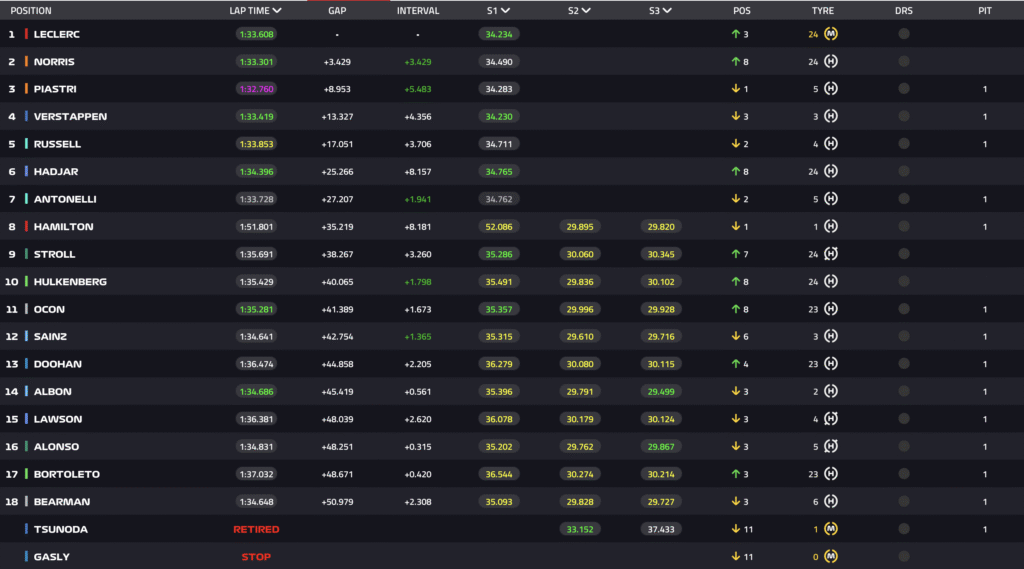Click Sainz's yellow positions-lost arrow

pos(735,336)
